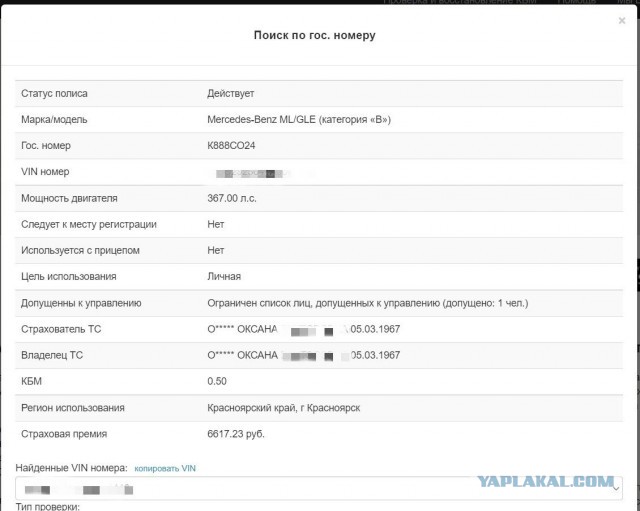Click the Найденные VIN номера label
Viewport: 640px width, 511px height.
[71, 468]
